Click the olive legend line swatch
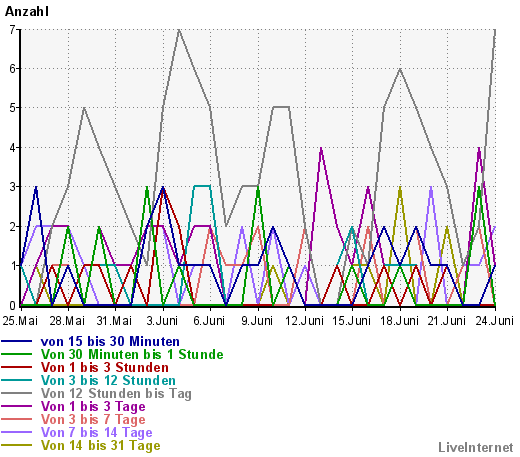Screen dimensions: 520x457 (x=17, y=445)
